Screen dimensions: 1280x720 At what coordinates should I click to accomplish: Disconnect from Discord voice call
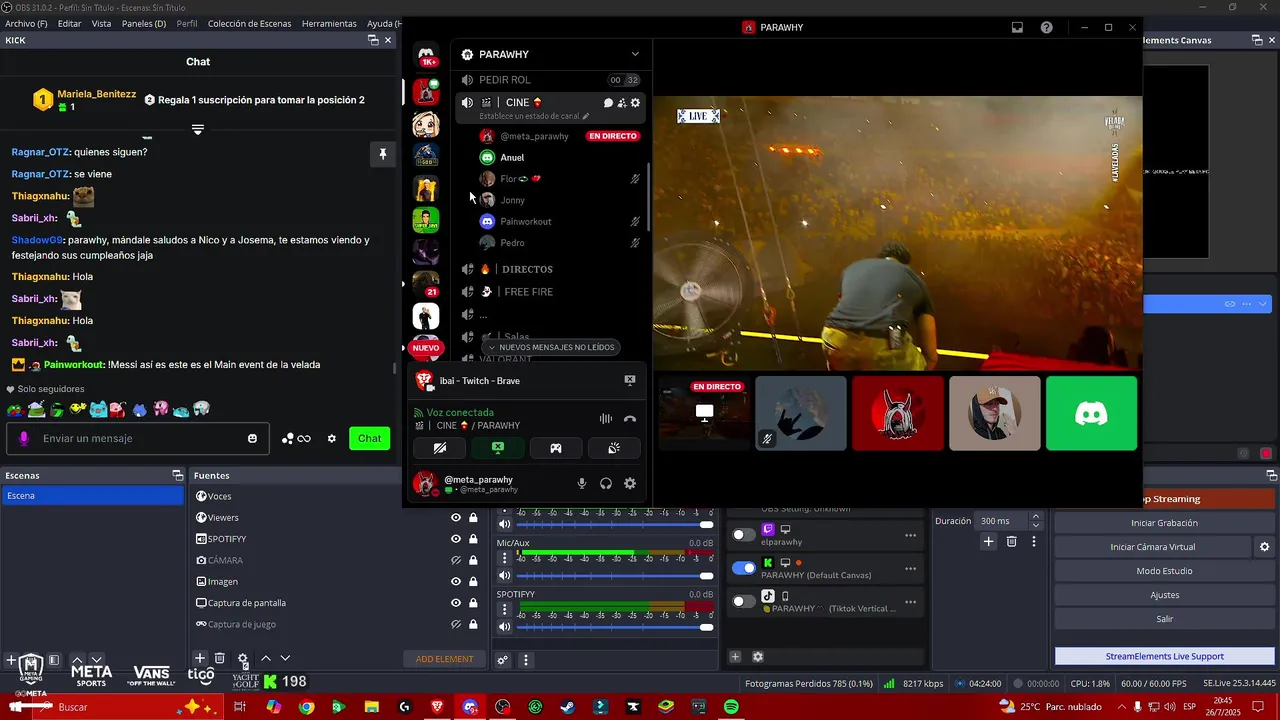click(x=630, y=419)
